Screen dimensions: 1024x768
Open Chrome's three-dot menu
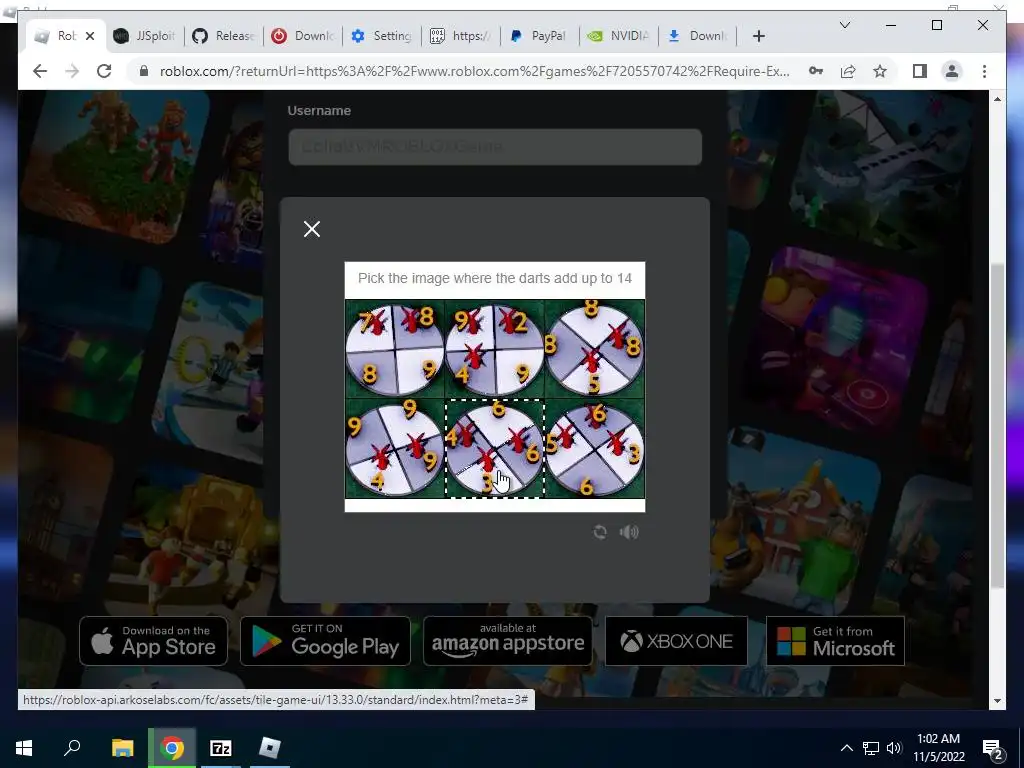[x=984, y=71]
